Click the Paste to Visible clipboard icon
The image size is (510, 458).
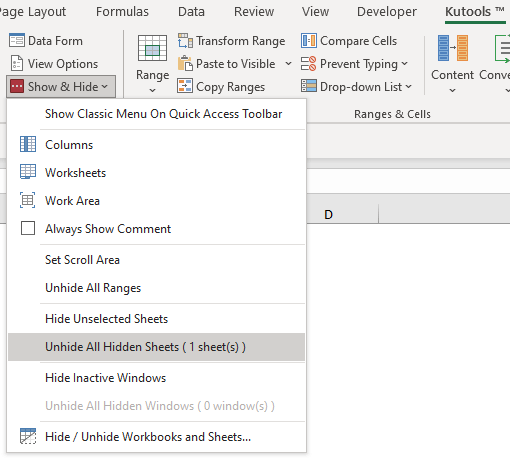(x=185, y=63)
